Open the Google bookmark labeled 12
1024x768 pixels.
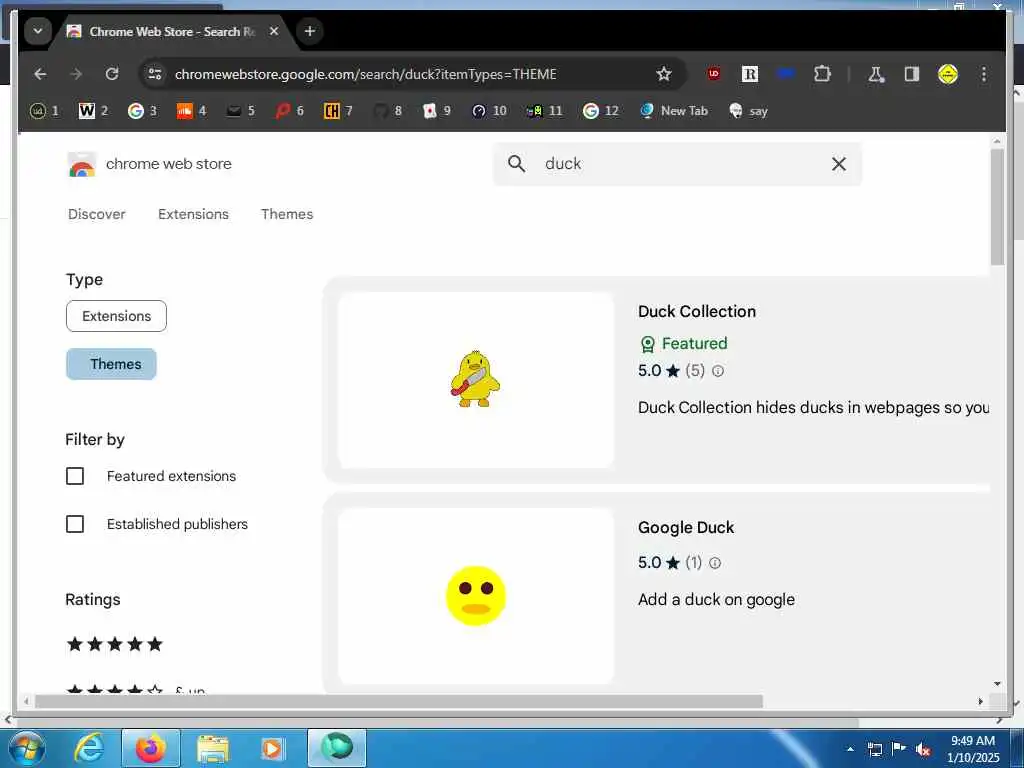point(601,110)
